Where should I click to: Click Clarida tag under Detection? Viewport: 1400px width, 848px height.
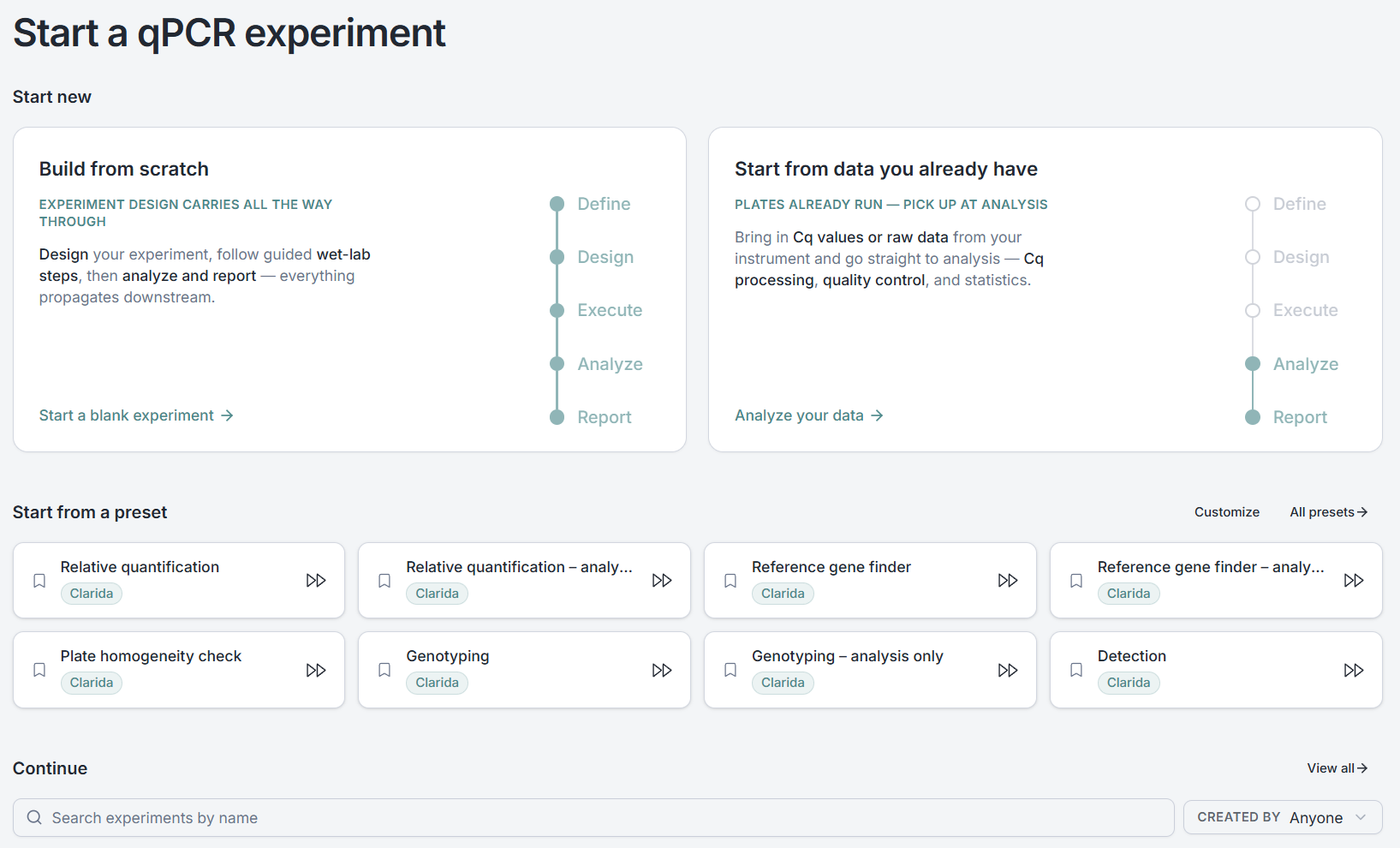(1129, 683)
